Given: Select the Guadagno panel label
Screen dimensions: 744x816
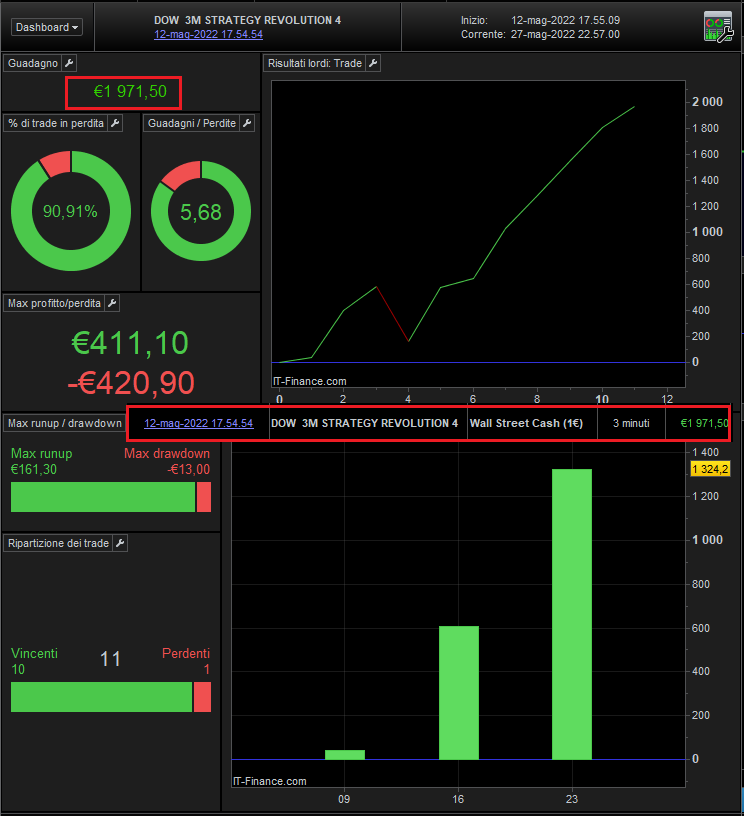Looking at the screenshot, I should [x=33, y=63].
